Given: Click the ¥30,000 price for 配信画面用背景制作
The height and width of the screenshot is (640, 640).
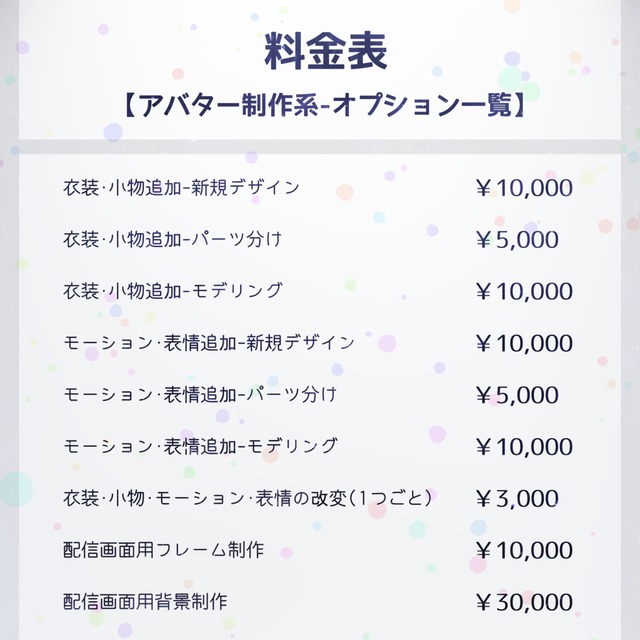Looking at the screenshot, I should click(524, 602).
